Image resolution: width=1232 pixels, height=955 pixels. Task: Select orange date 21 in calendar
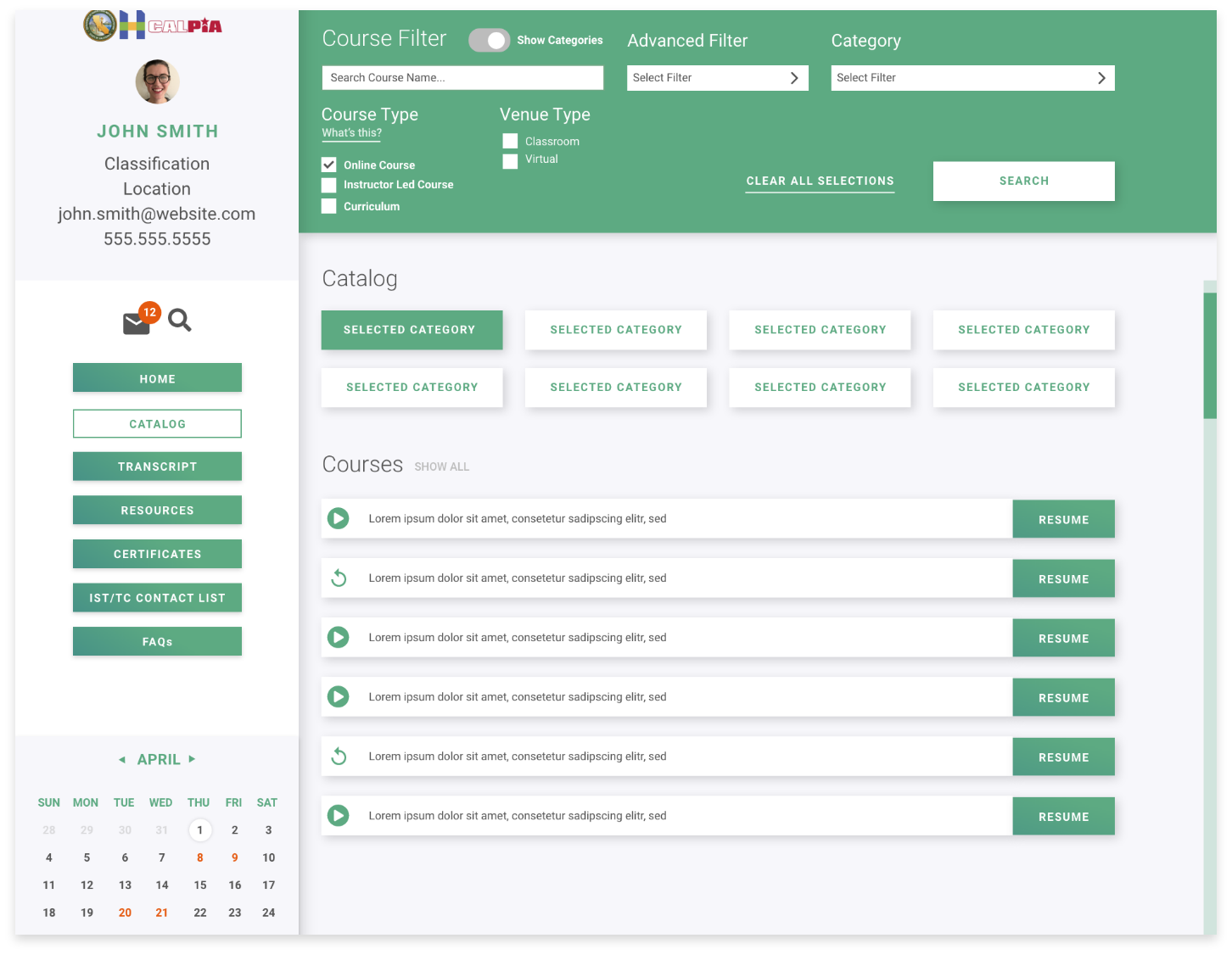[161, 913]
